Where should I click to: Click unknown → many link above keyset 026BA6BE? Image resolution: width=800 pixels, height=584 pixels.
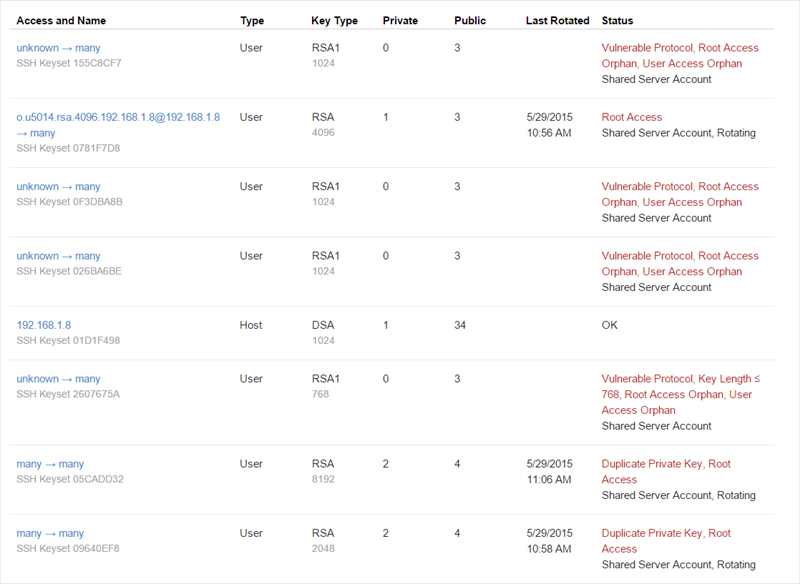point(58,256)
